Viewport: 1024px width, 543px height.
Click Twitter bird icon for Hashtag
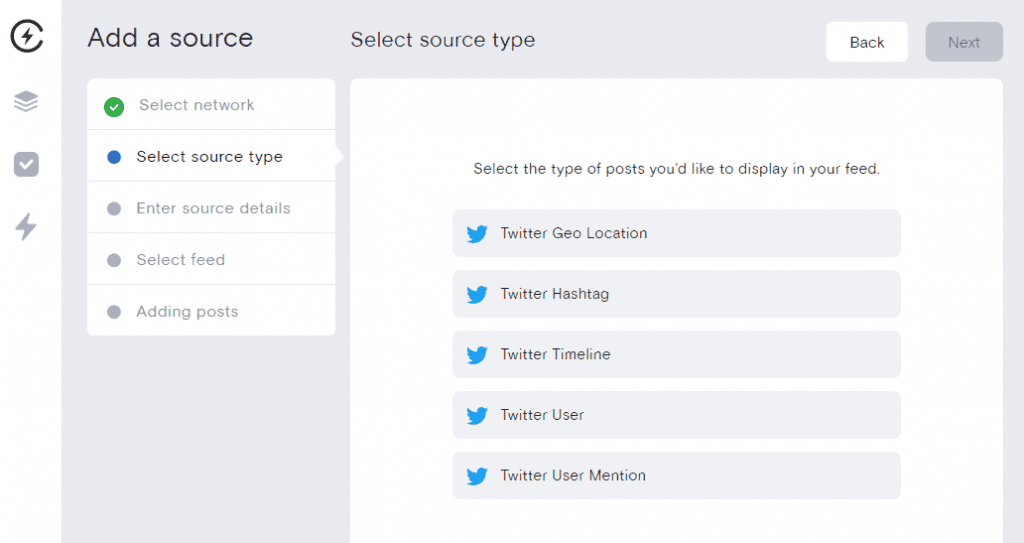477,295
